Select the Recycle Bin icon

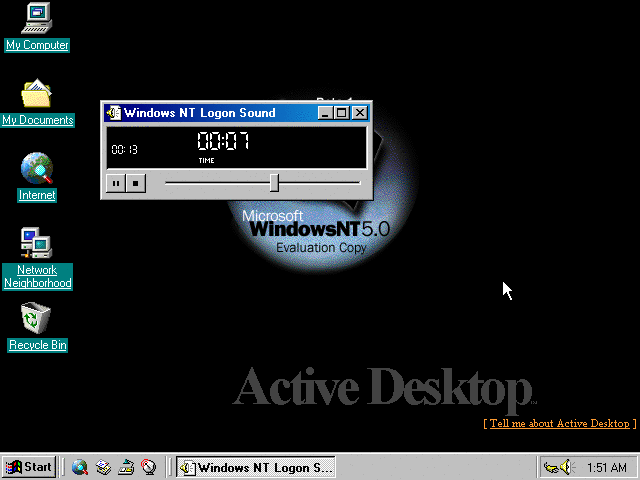tap(36, 318)
